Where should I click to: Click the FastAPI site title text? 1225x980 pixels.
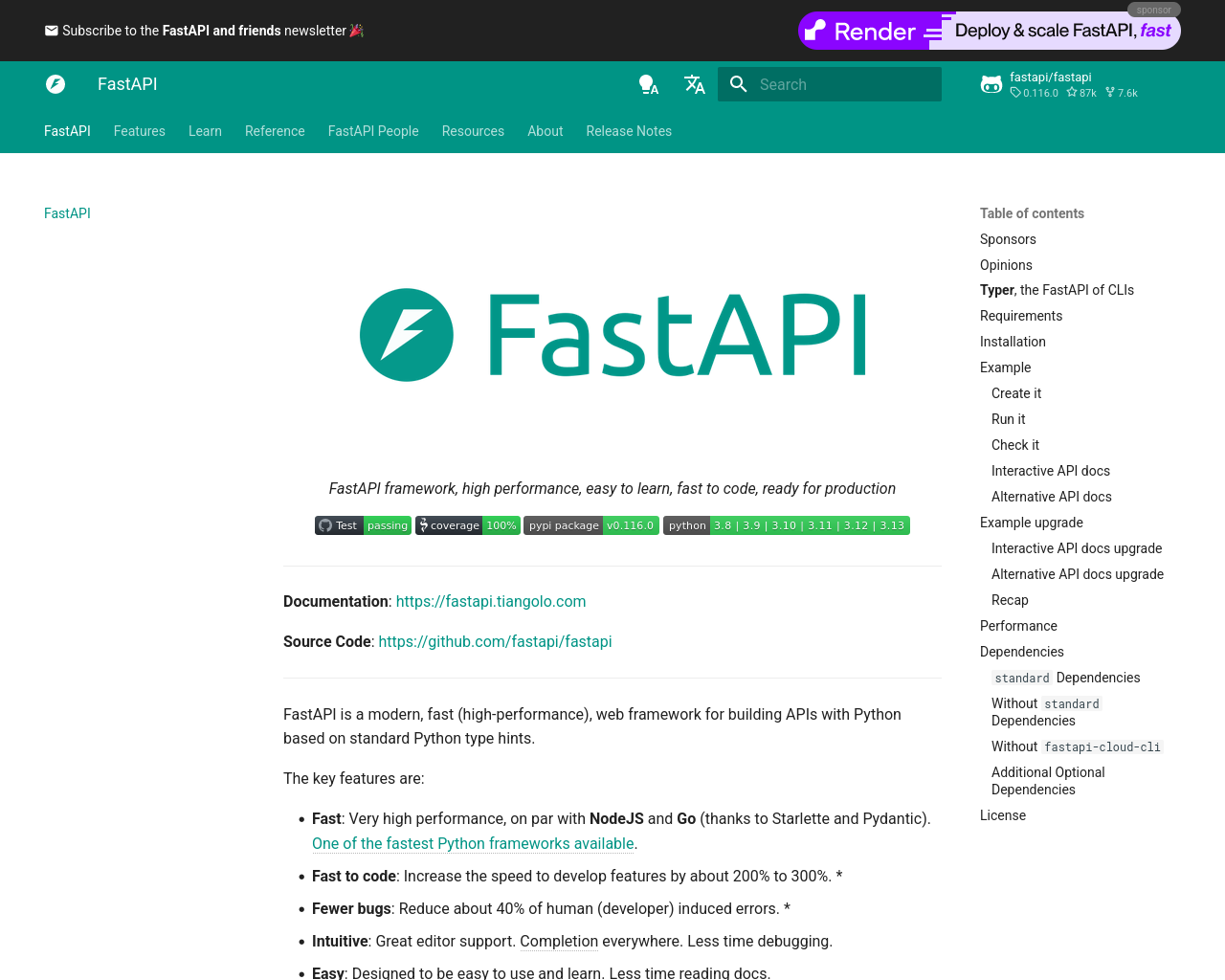pos(127,84)
